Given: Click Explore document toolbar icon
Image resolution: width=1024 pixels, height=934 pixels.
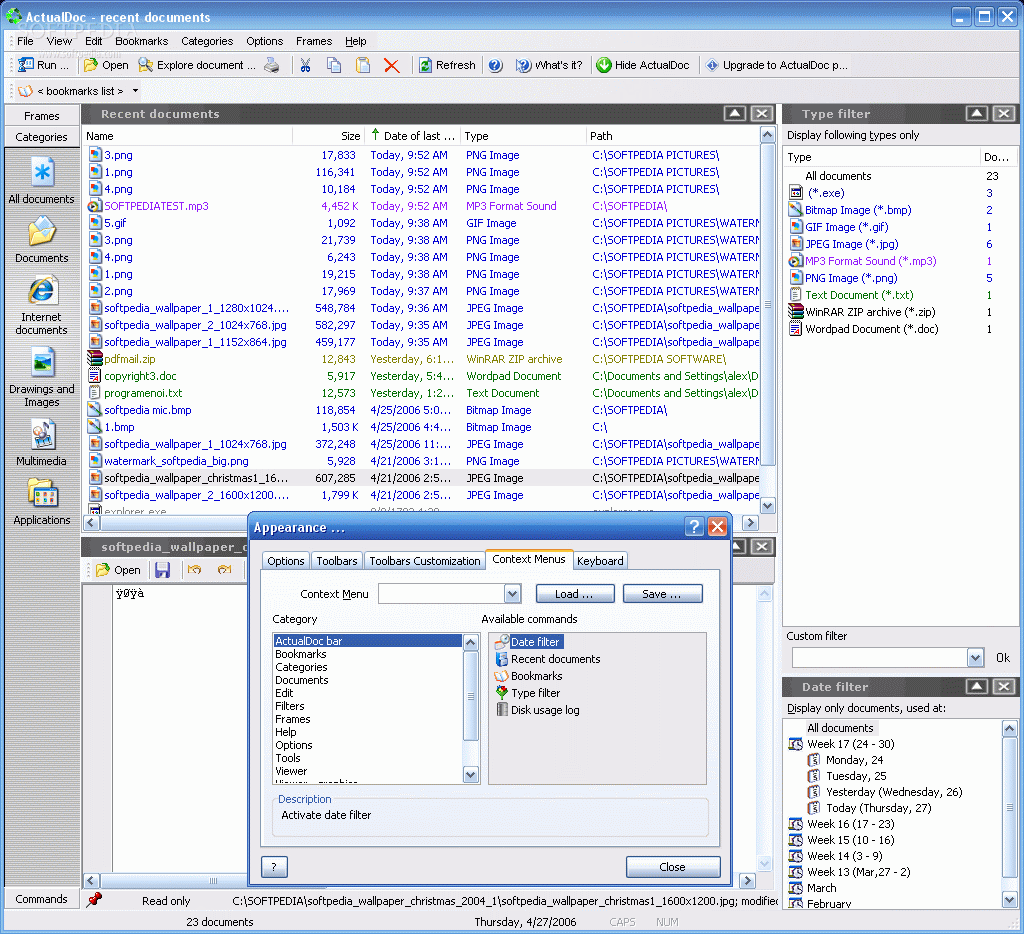Looking at the screenshot, I should coord(145,65).
